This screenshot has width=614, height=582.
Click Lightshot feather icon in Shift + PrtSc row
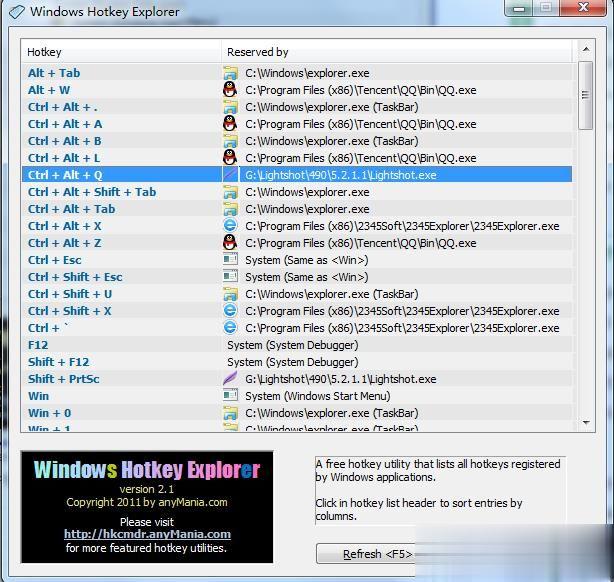pos(230,378)
